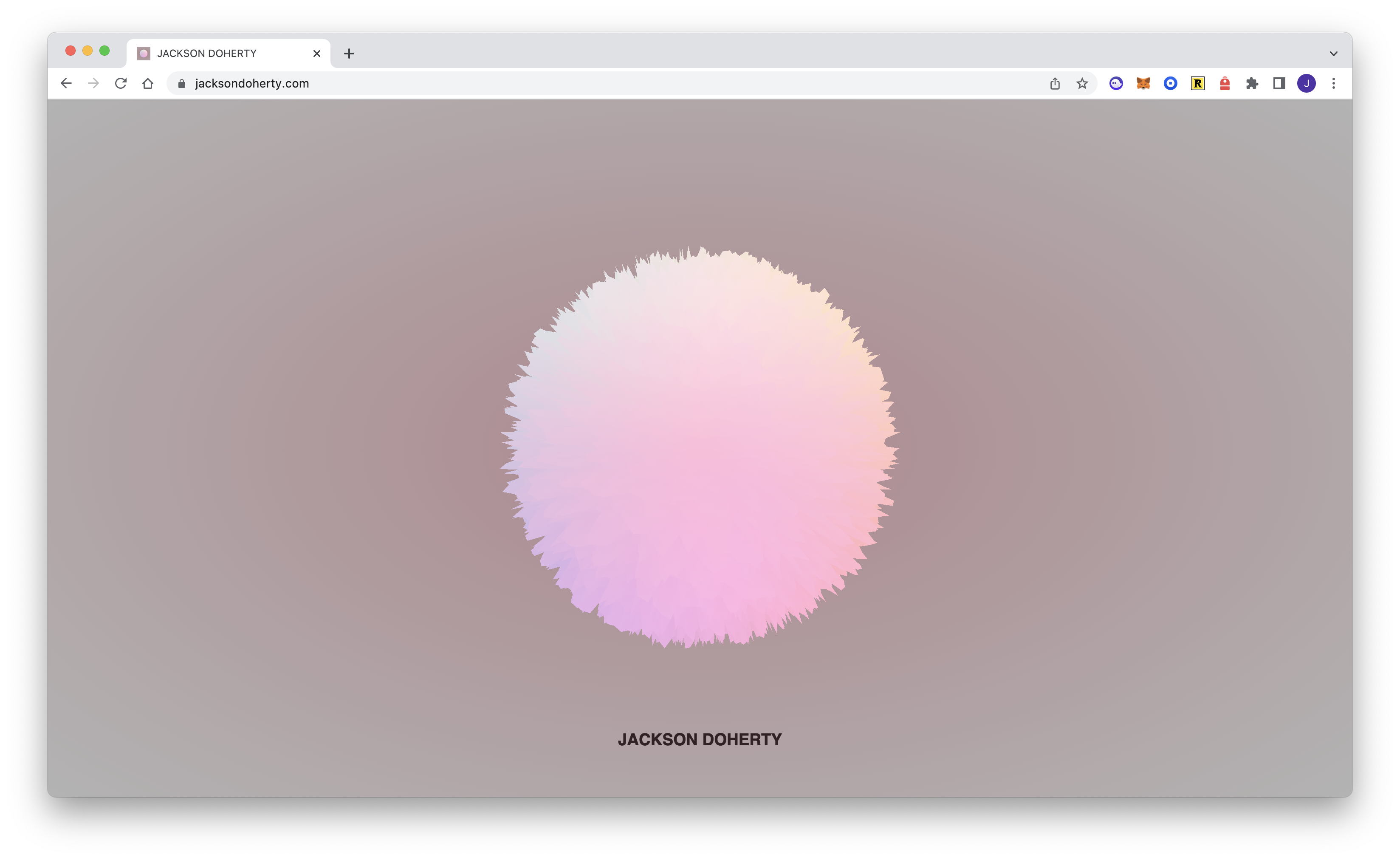Click the red backpack extension icon
The width and height of the screenshot is (1400, 860).
1225,84
